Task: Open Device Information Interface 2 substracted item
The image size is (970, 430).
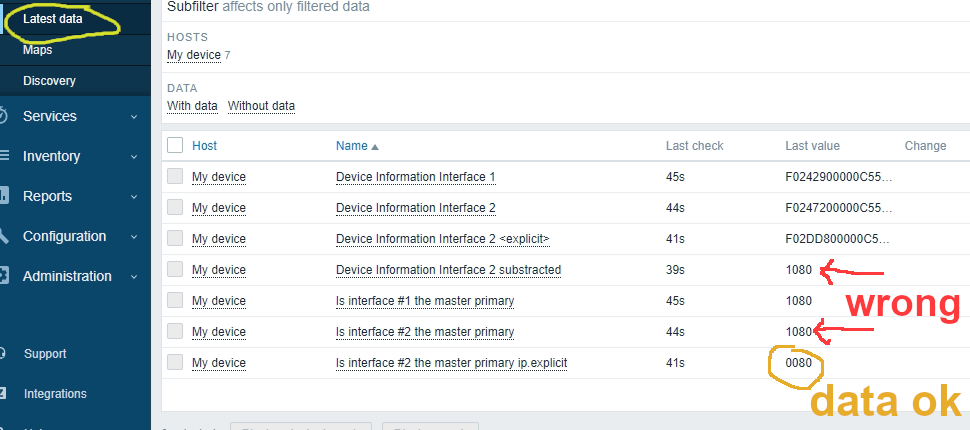Action: pos(448,269)
